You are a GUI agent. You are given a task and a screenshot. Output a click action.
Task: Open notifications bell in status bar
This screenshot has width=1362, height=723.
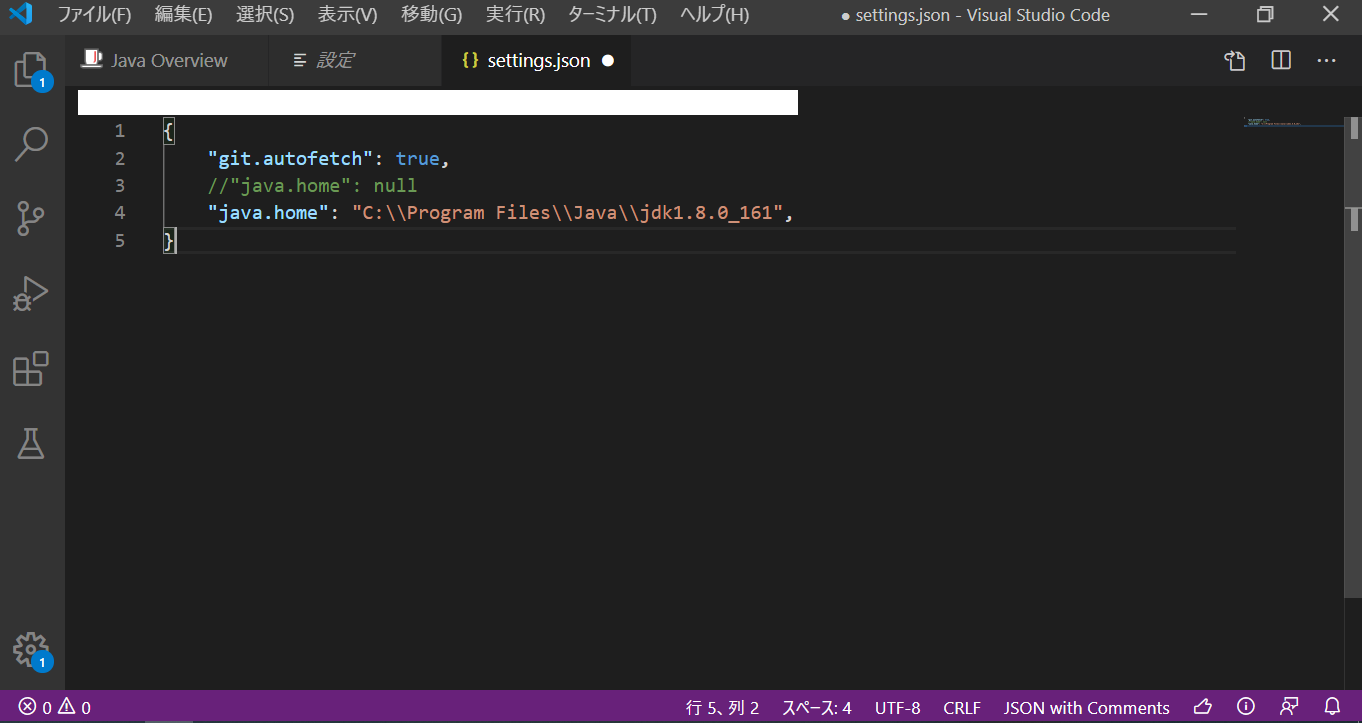pyautogui.click(x=1332, y=708)
